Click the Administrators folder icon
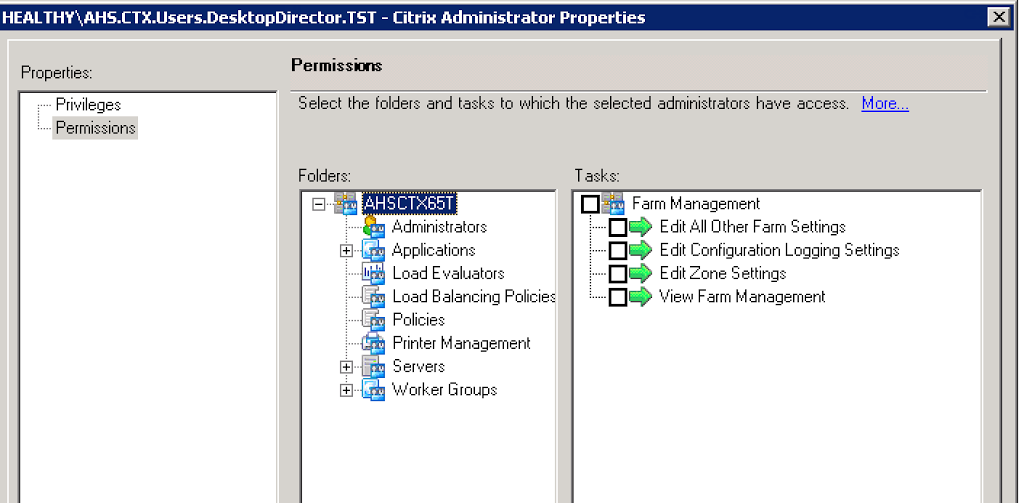Image resolution: width=1024 pixels, height=503 pixels. [x=373, y=227]
